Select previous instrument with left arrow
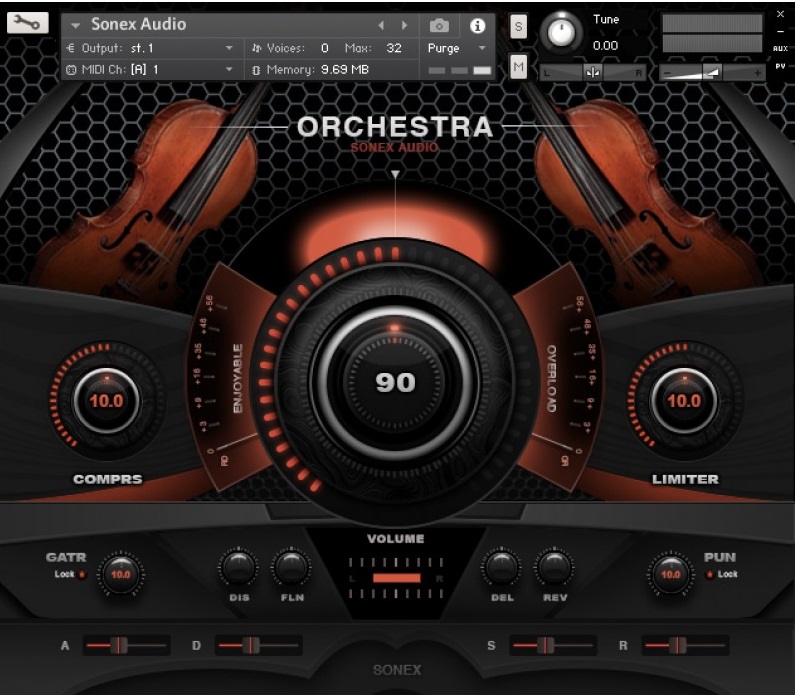This screenshot has width=795, height=695. coord(381,25)
